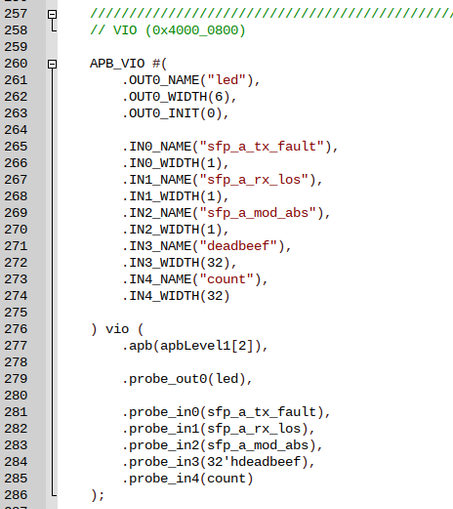
Task: Click the .IN0_WIDTH(1) parameter
Action: click(172, 163)
